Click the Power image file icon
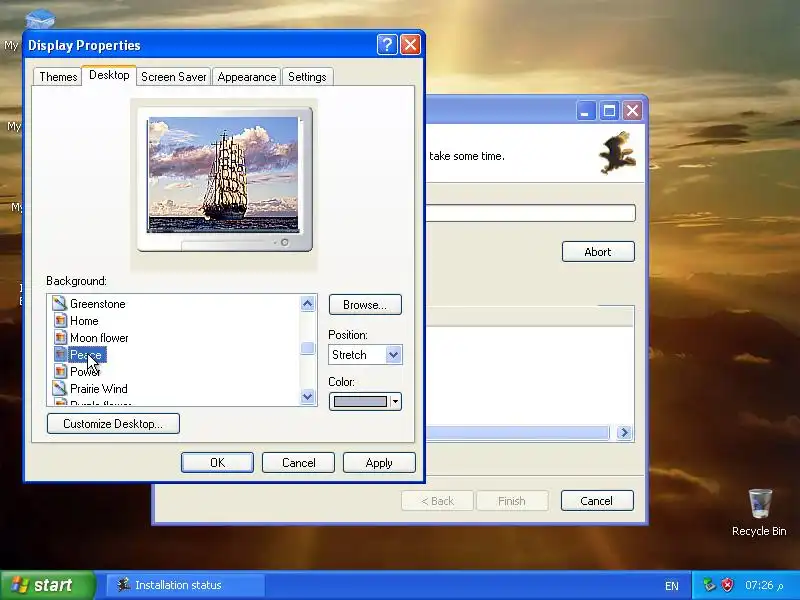800x600 pixels. coord(60,371)
